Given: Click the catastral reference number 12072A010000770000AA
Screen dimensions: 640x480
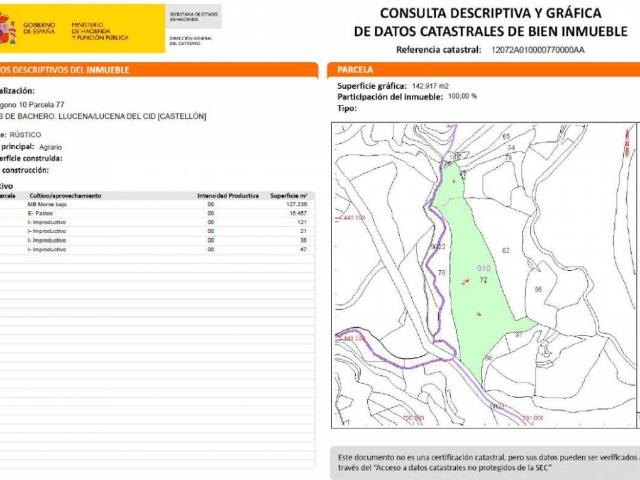Looking at the screenshot, I should (541, 49).
